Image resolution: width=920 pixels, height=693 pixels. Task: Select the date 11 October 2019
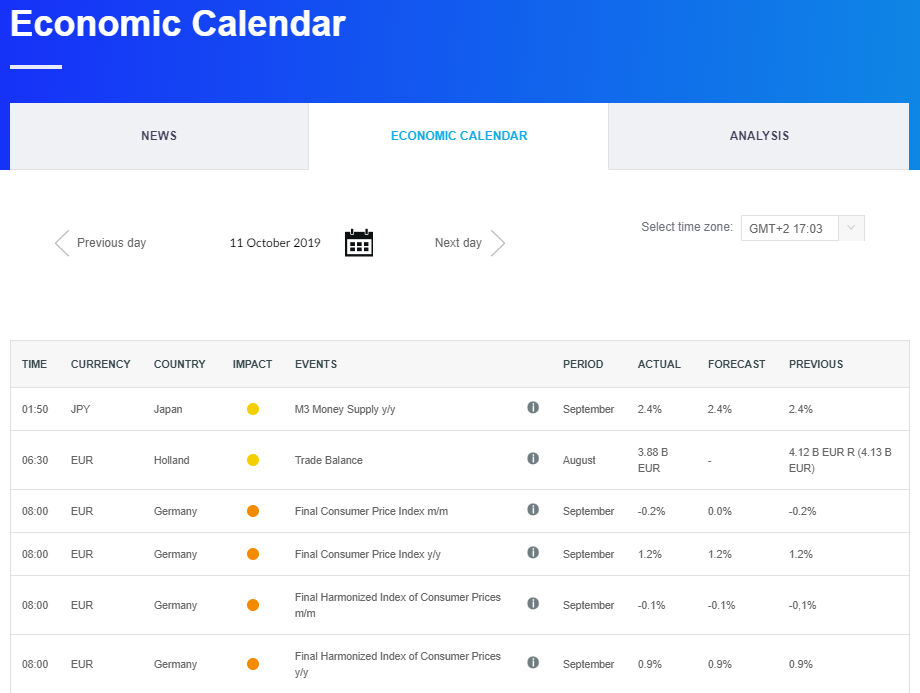click(x=275, y=242)
